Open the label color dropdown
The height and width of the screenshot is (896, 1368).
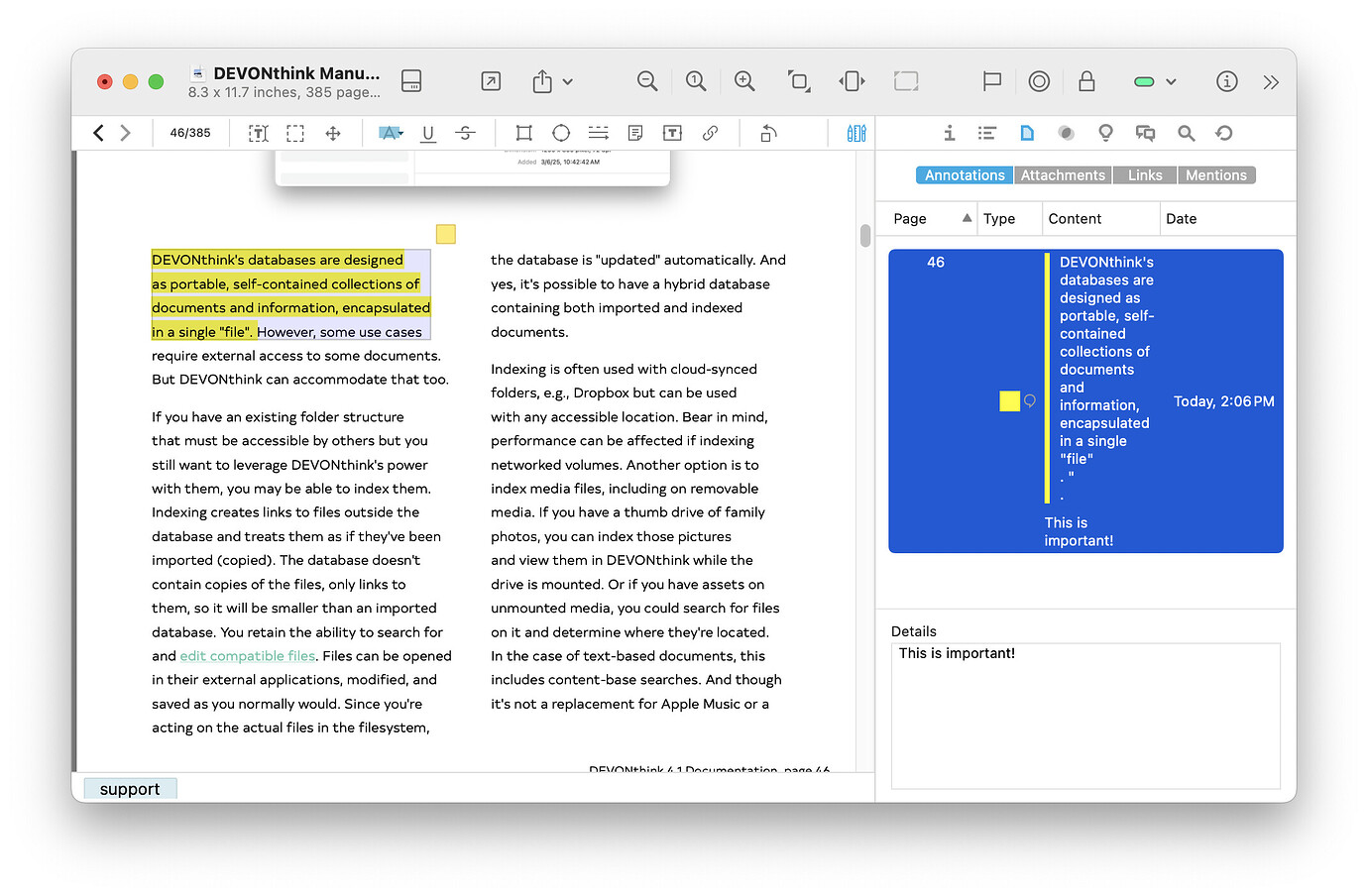1171,81
